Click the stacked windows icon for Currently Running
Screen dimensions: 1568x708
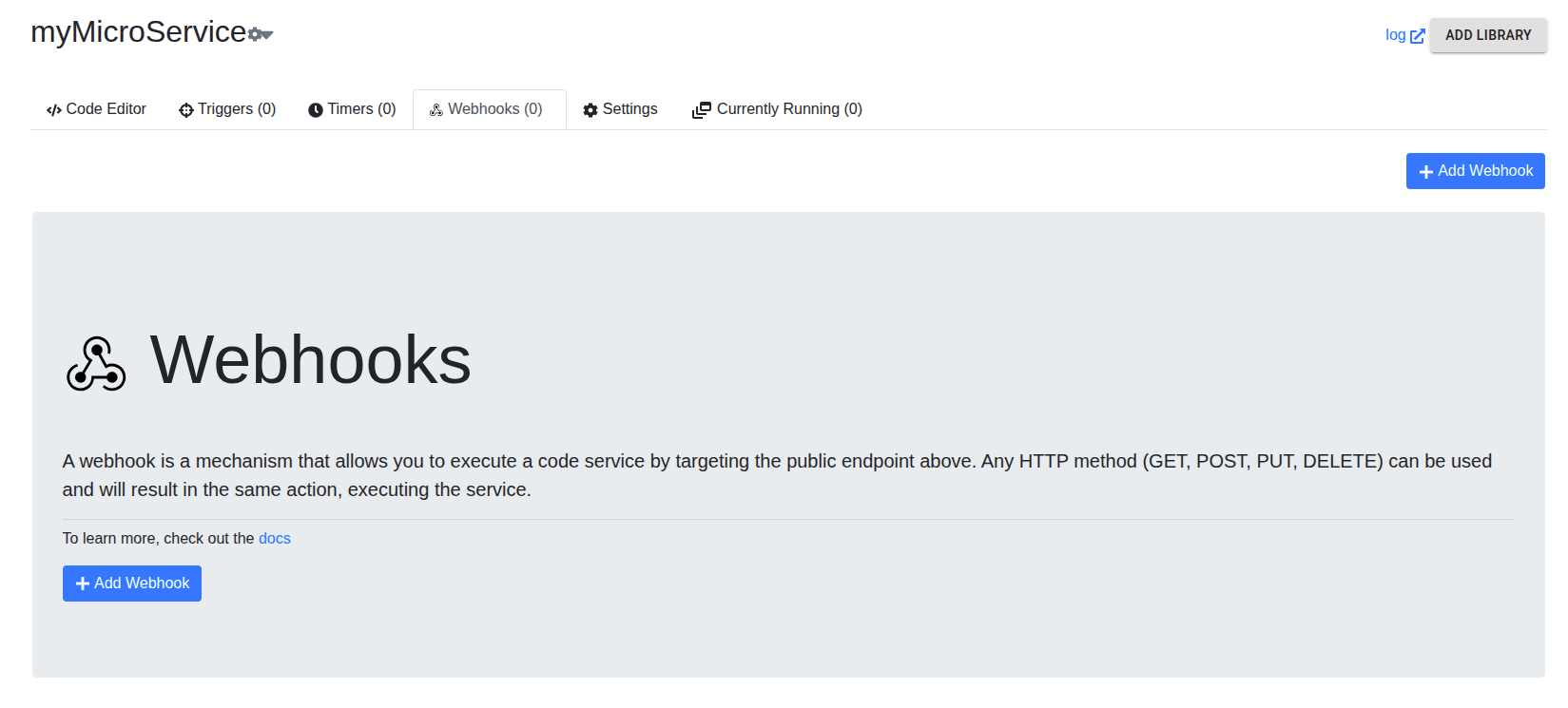pyautogui.click(x=702, y=110)
